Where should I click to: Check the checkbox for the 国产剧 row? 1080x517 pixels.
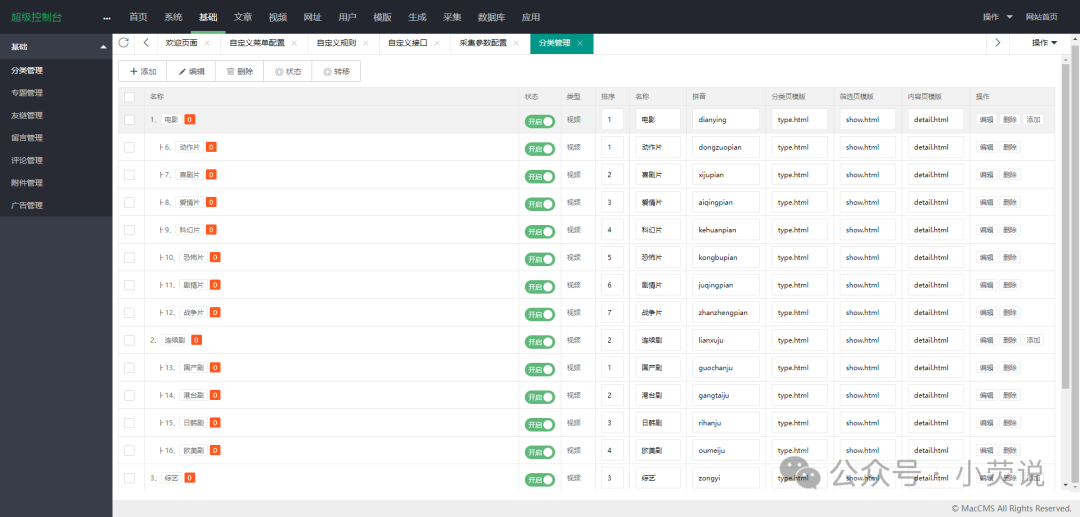[x=129, y=368]
